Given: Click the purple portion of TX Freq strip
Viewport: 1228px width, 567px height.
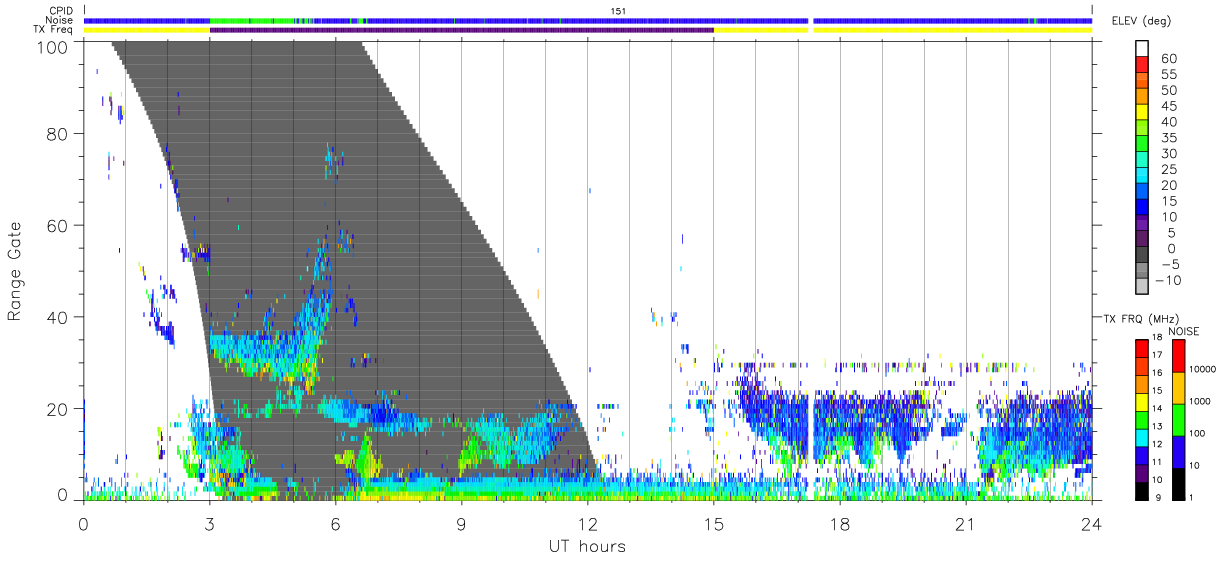Looking at the screenshot, I should click(x=462, y=30).
